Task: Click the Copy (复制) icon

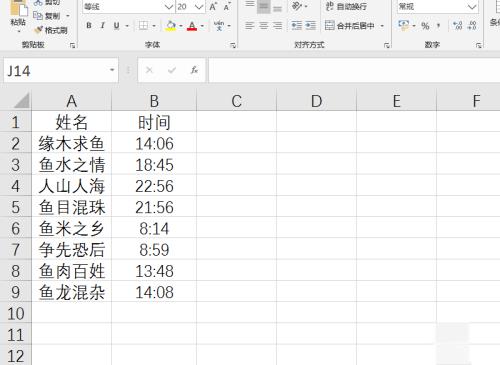Action: [38, 16]
